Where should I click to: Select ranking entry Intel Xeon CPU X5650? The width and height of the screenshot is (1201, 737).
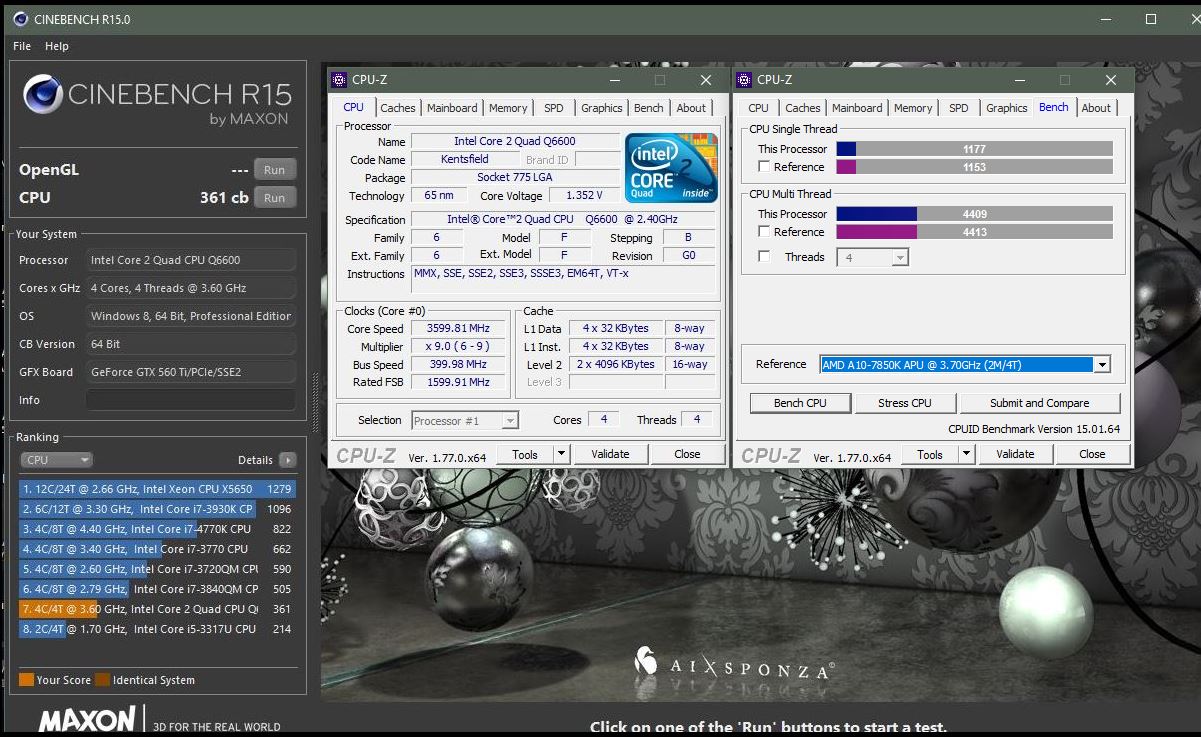coord(157,489)
